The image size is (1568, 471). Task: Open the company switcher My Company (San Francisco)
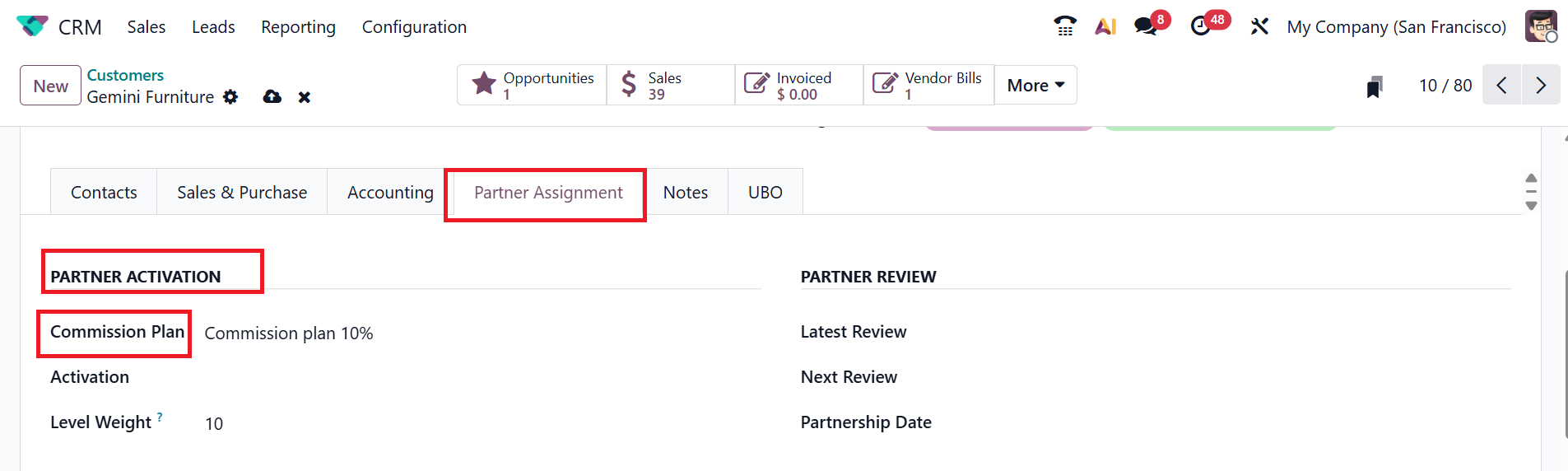[x=1396, y=26]
